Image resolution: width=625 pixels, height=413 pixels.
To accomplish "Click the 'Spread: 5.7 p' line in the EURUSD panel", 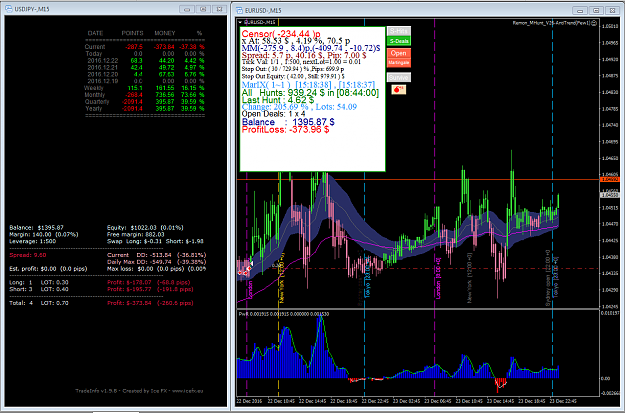I will click(x=304, y=55).
